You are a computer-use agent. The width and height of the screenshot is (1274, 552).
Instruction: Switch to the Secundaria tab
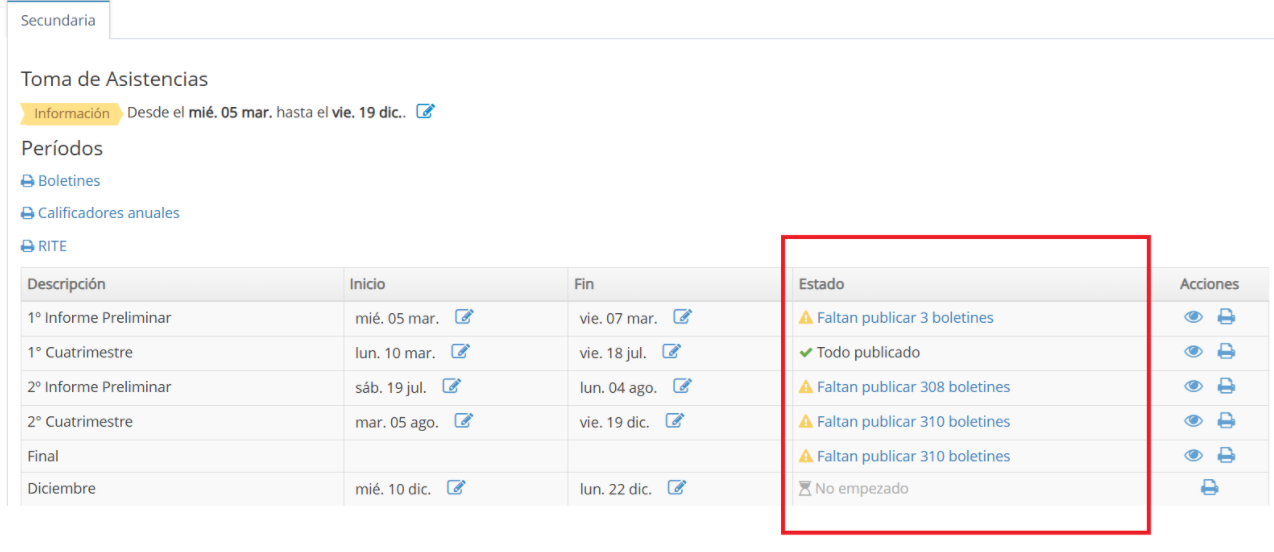[58, 20]
